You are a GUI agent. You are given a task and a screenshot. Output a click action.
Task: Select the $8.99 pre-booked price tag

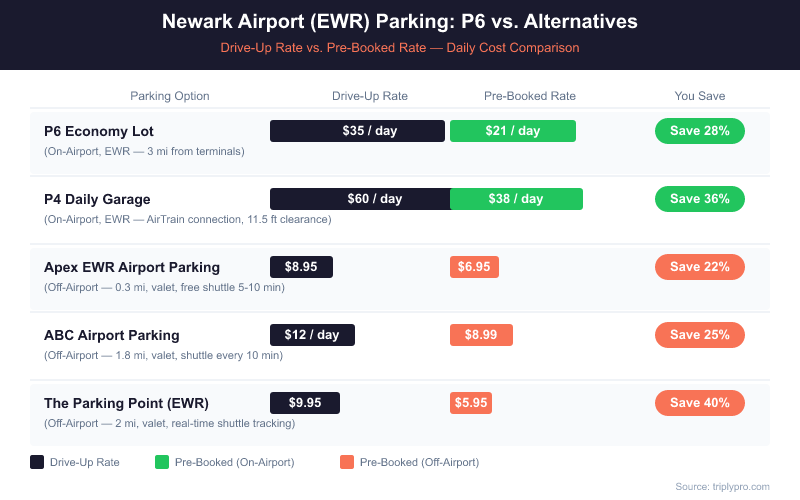(x=477, y=335)
